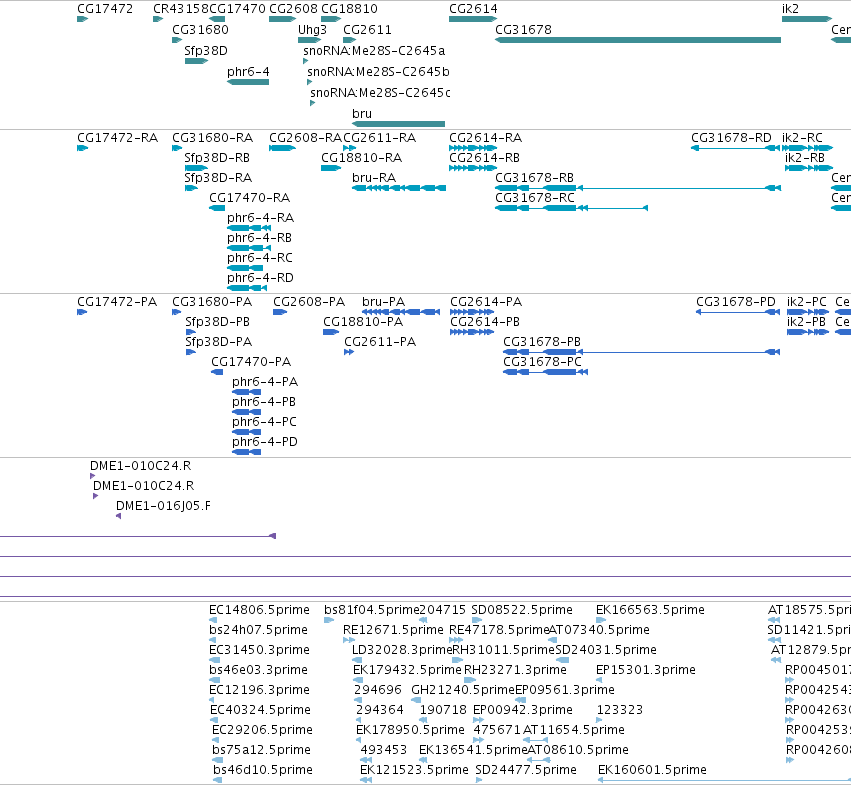Viewport: 851px width, 785px height.
Task: Click the bru gene bar glyph
Action: [398, 124]
